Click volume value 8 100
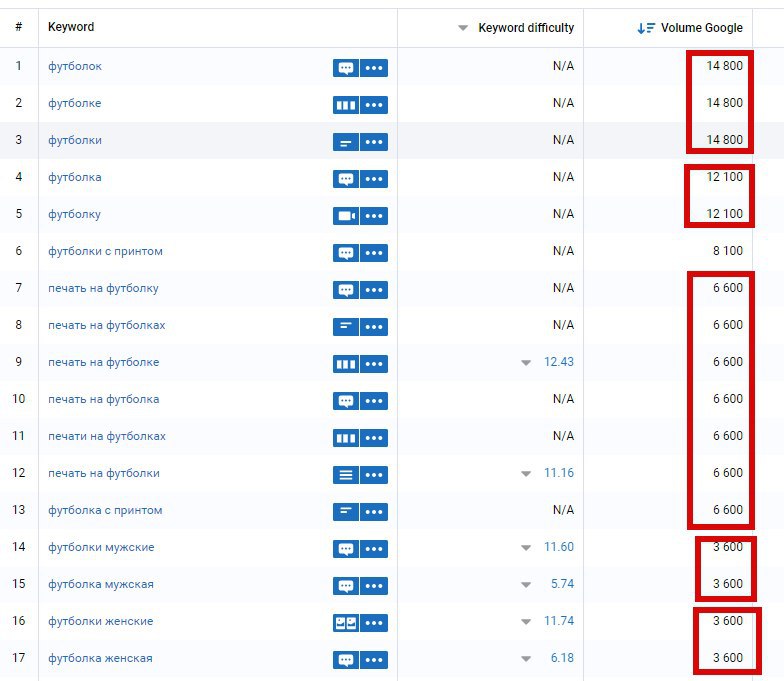This screenshot has width=784, height=681. click(728, 251)
